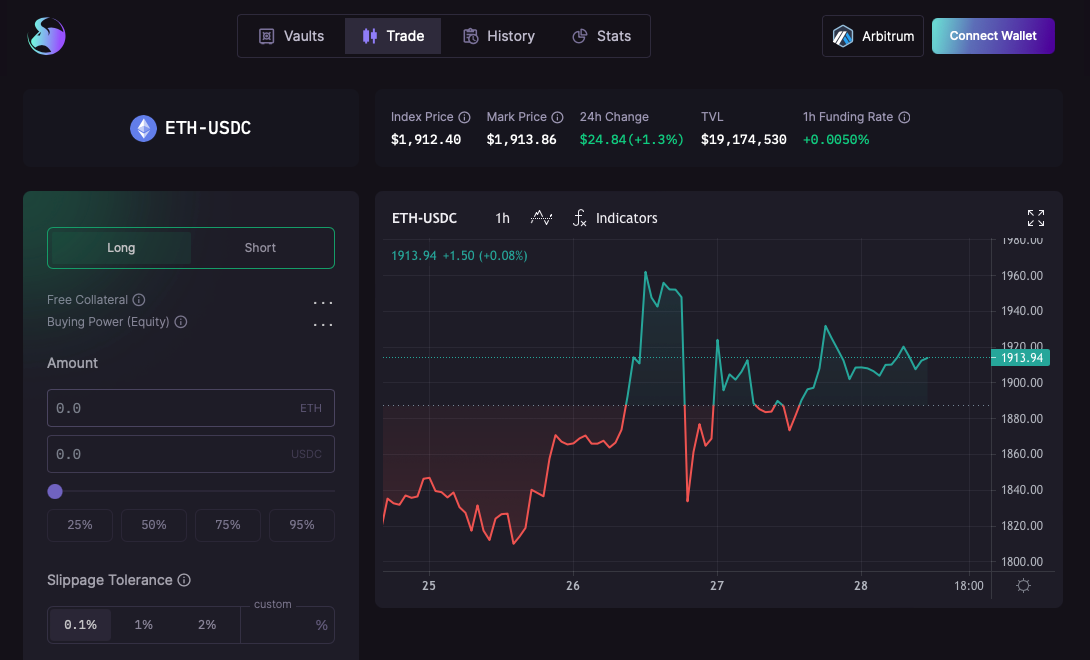Click the app logo in top-left corner
Image resolution: width=1090 pixels, height=660 pixels.
click(47, 36)
